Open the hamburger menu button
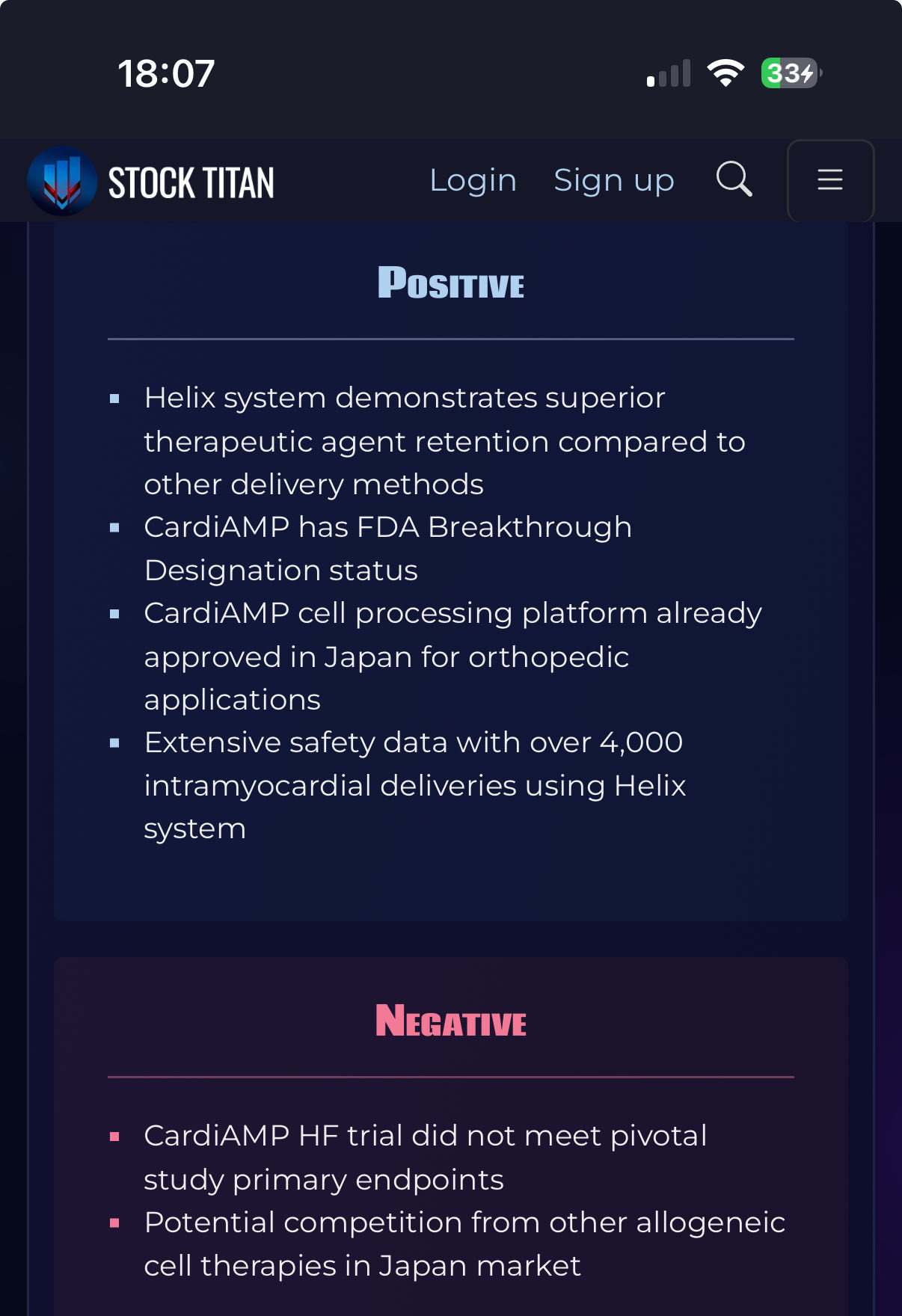The image size is (902, 1316). click(x=830, y=180)
